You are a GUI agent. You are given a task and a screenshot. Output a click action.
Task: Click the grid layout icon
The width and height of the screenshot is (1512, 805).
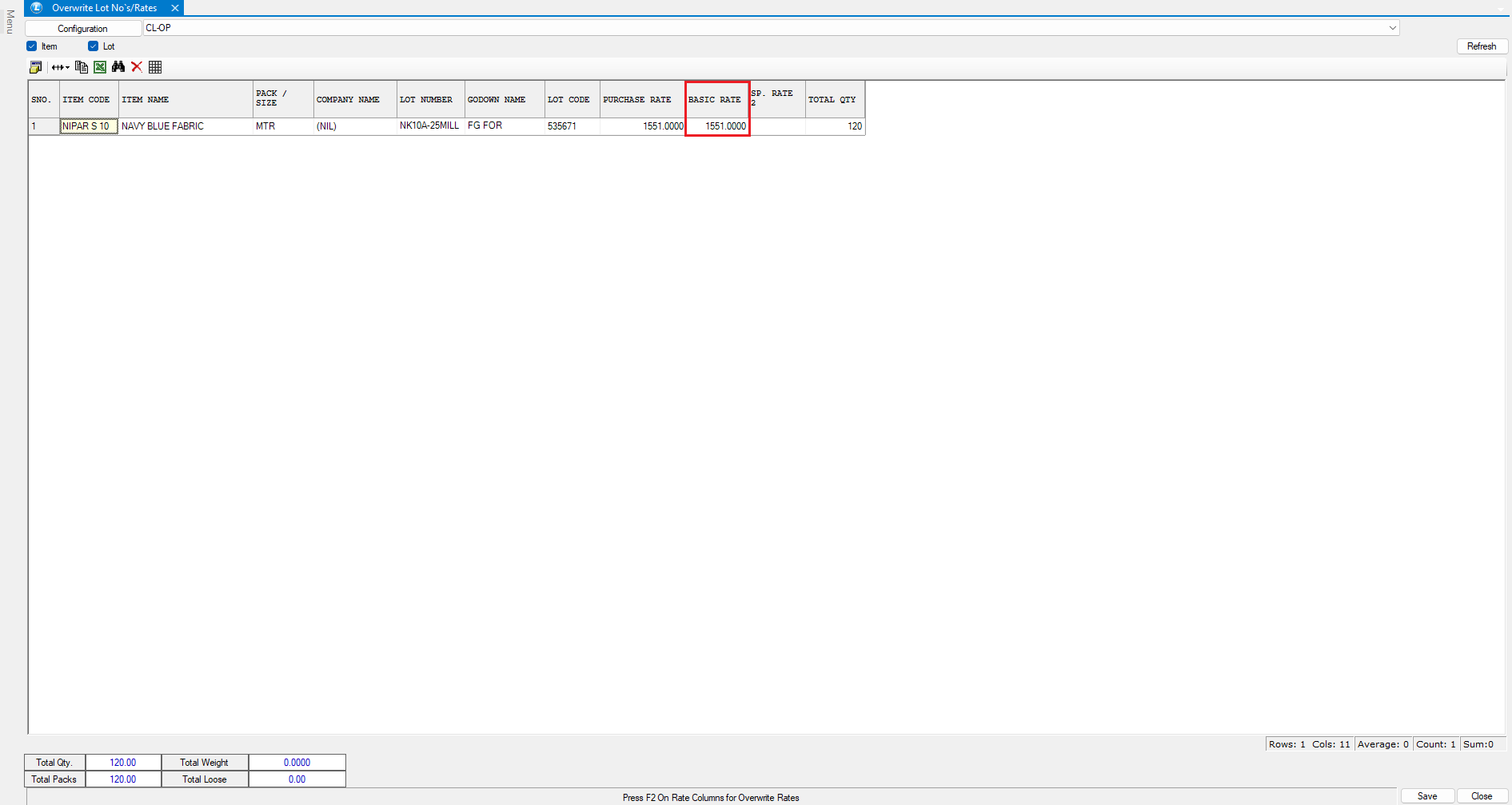click(155, 67)
